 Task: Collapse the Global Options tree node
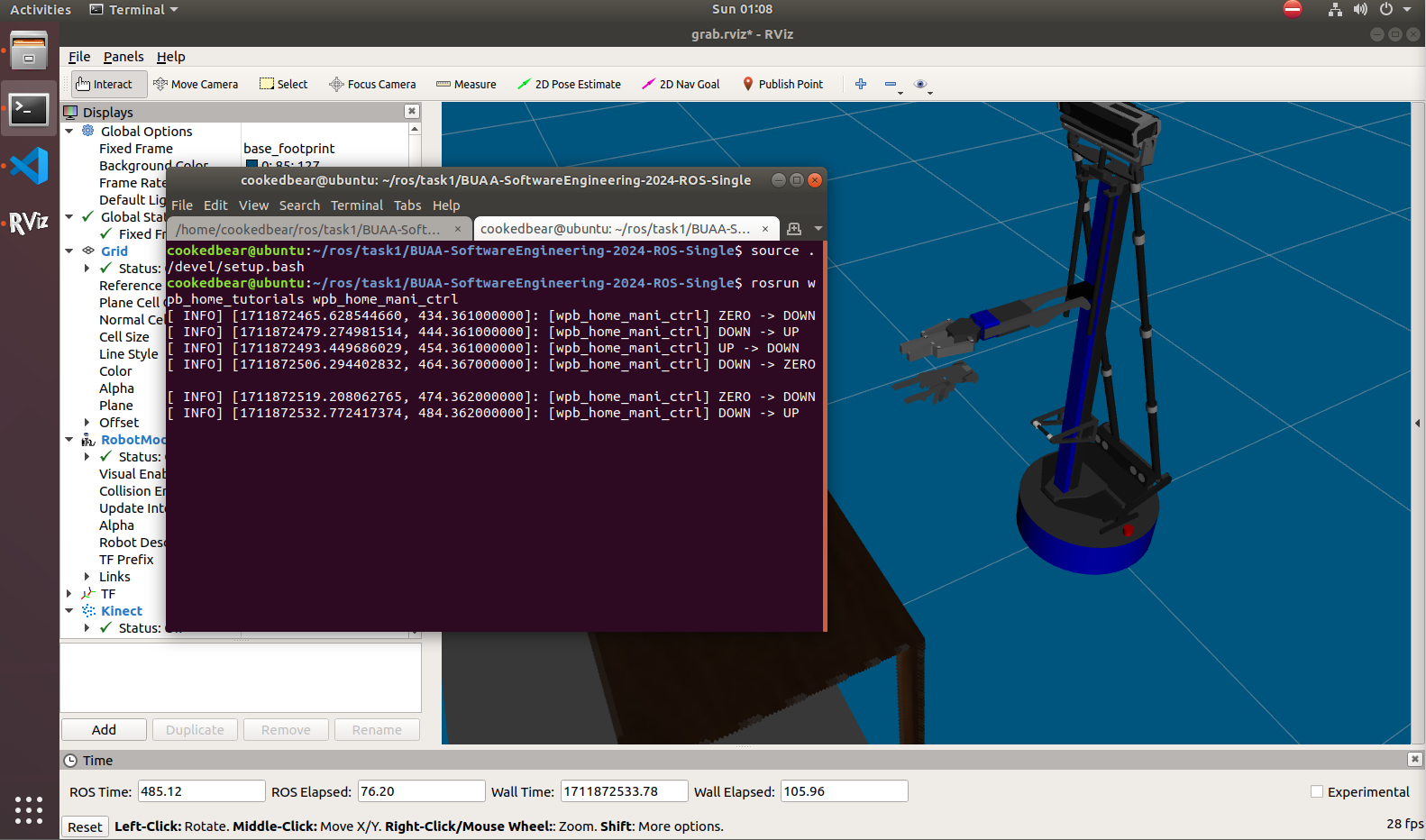click(69, 131)
